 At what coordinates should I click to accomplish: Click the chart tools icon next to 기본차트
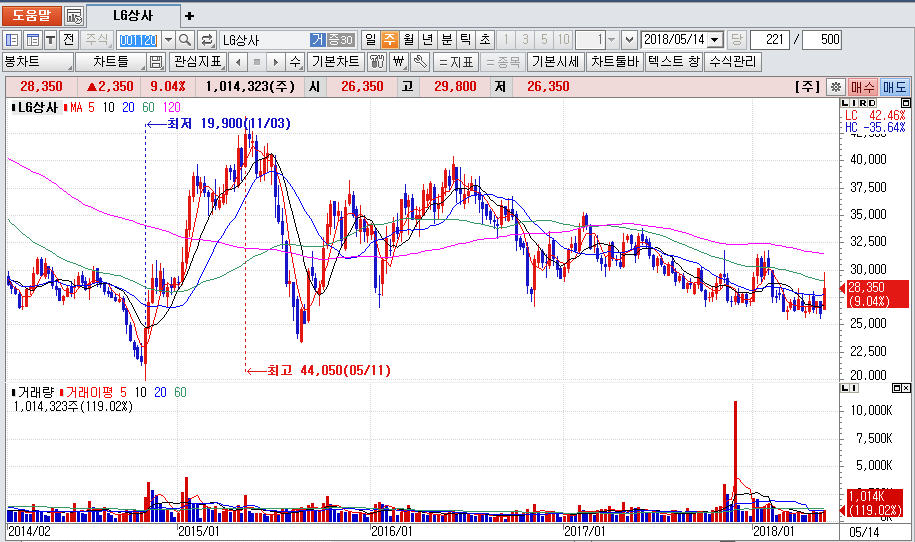377,62
